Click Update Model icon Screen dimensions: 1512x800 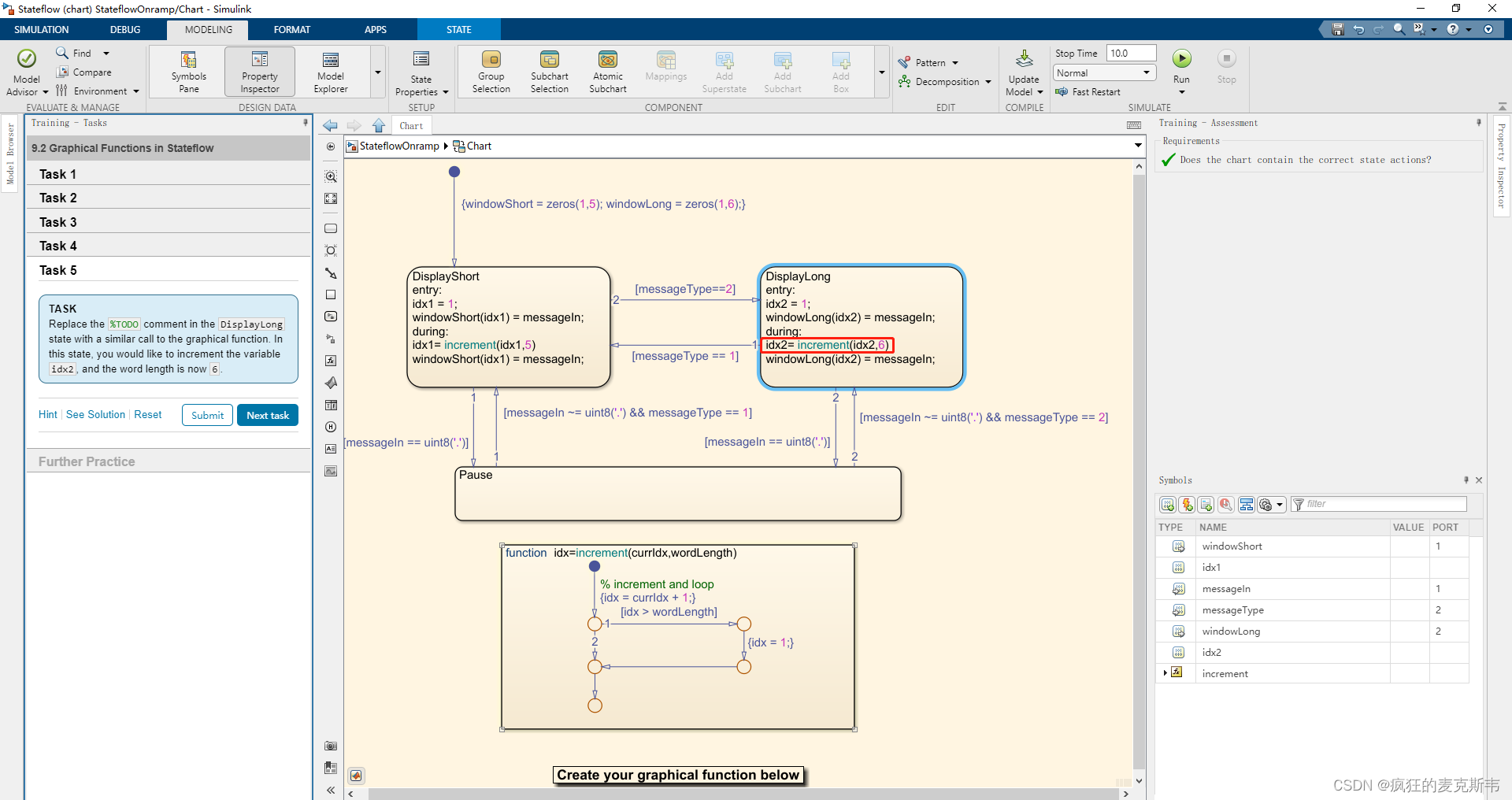1024,59
